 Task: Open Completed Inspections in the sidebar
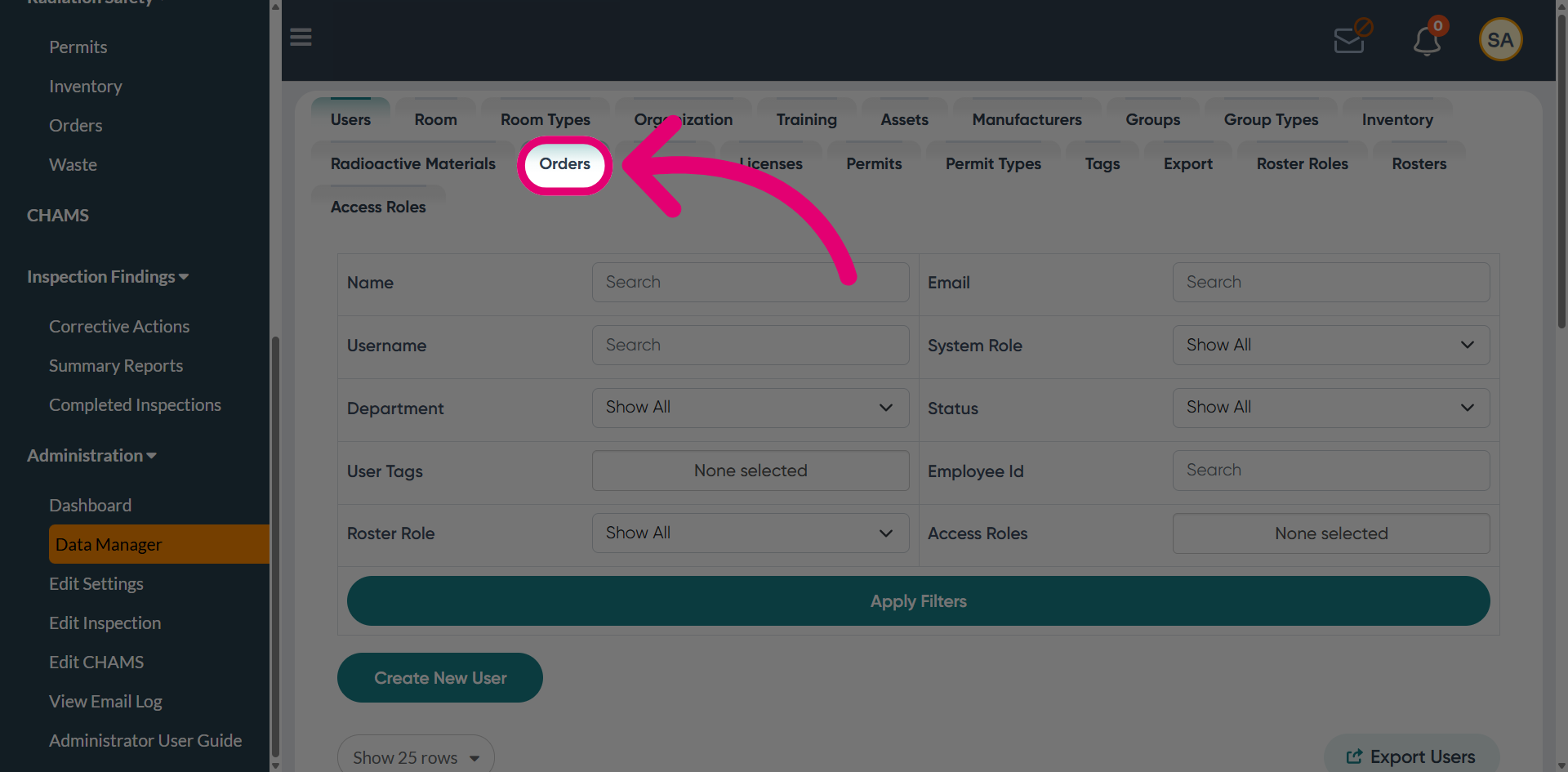[x=135, y=405]
